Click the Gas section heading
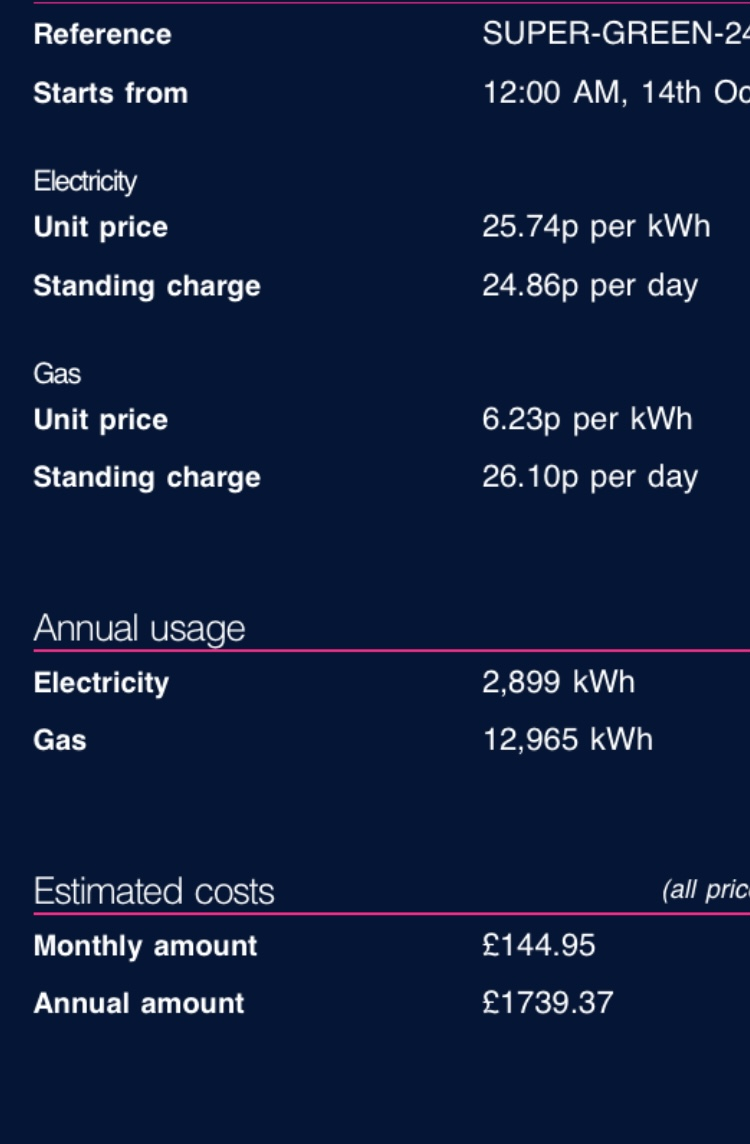This screenshot has height=1144, width=750. pos(57,374)
